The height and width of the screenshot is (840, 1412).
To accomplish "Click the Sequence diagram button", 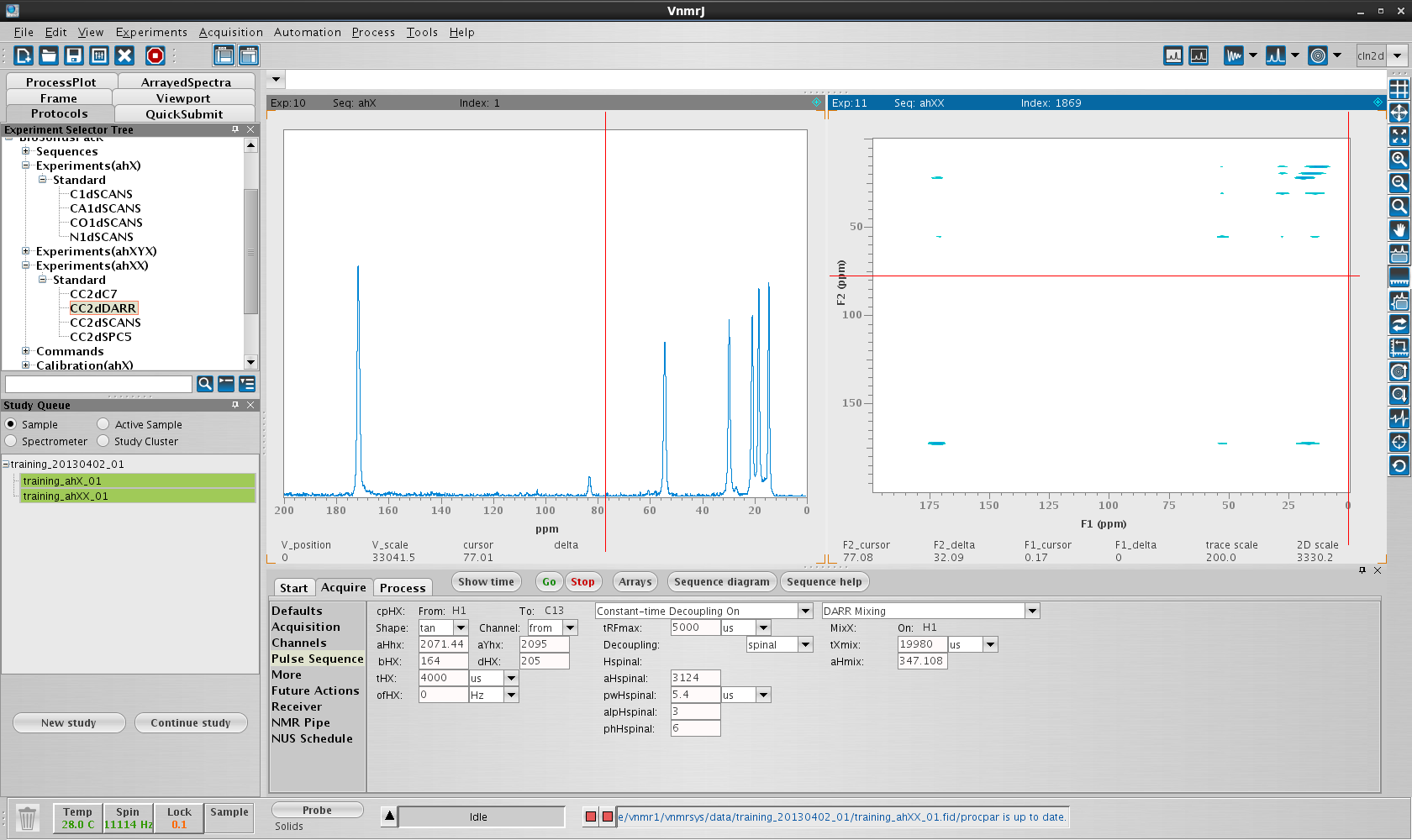I will coord(721,582).
